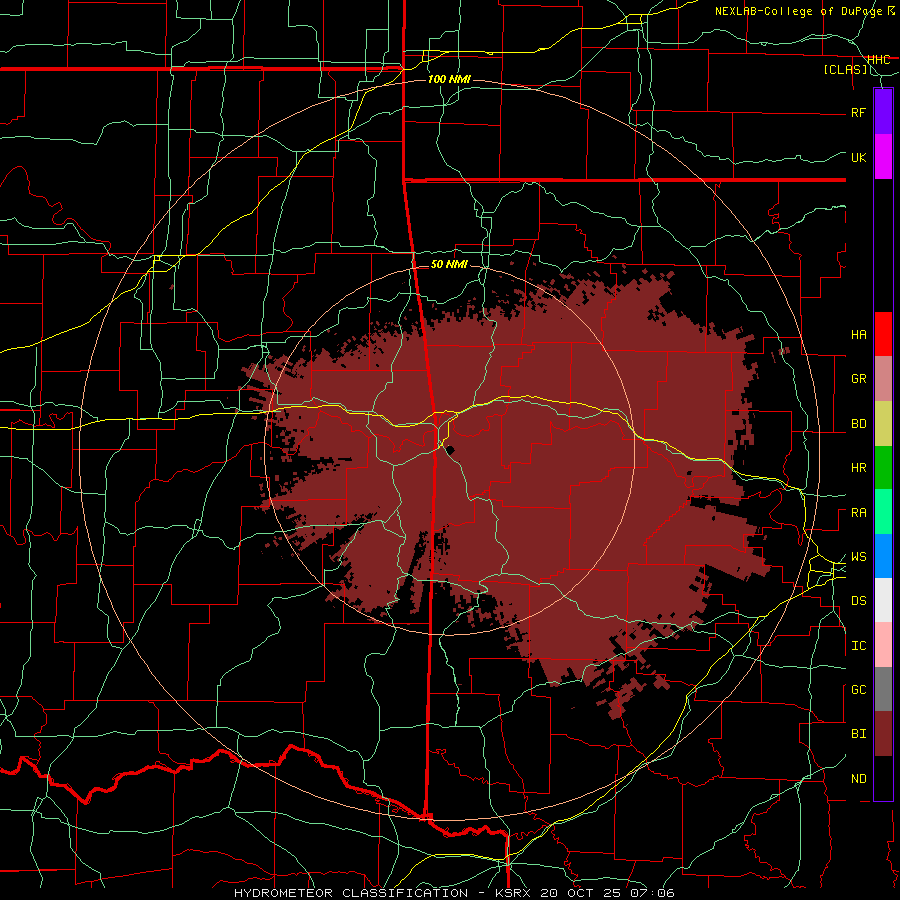The width and height of the screenshot is (900, 900).
Task: Click the 50 NMI range ring label
Action: (x=449, y=264)
